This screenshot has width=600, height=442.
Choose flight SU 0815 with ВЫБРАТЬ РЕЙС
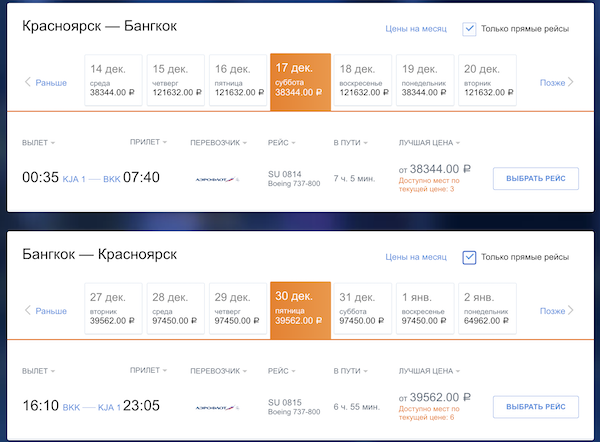coord(535,408)
